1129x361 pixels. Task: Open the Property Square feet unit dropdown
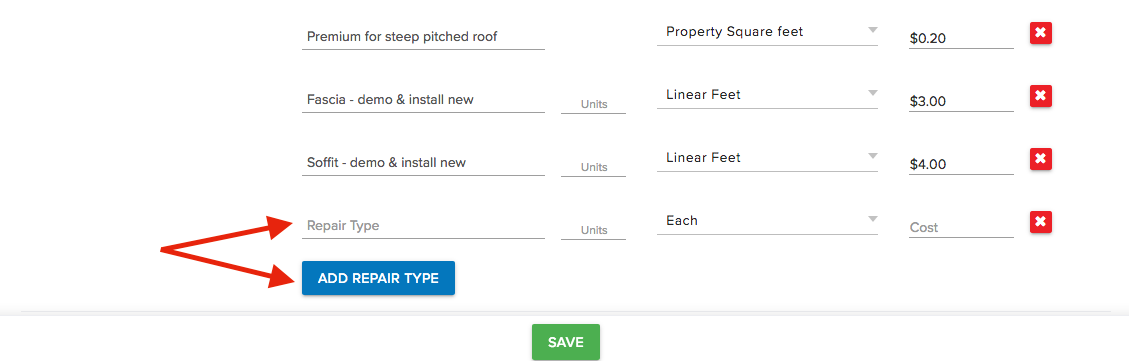click(x=767, y=32)
